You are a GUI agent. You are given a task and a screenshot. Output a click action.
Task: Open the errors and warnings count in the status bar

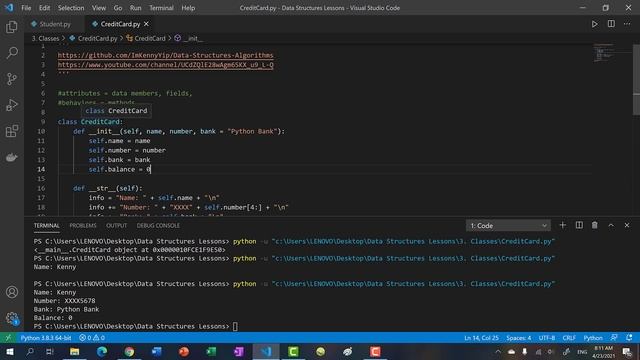tap(92, 338)
